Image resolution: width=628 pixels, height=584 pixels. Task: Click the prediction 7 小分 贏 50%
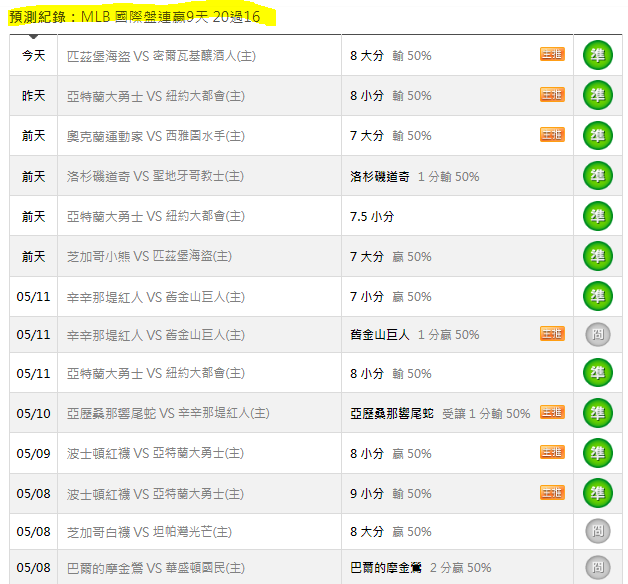click(390, 297)
